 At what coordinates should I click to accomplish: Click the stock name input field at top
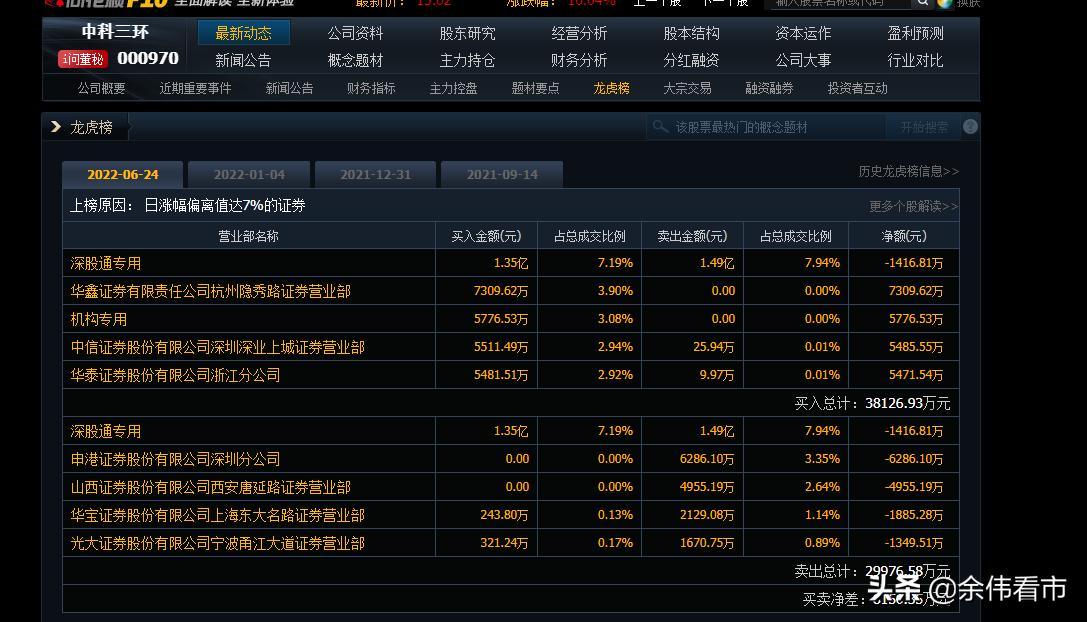(x=837, y=3)
